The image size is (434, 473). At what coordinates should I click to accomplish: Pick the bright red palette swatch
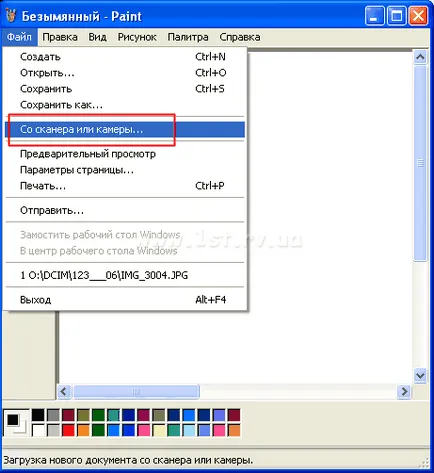[68, 430]
